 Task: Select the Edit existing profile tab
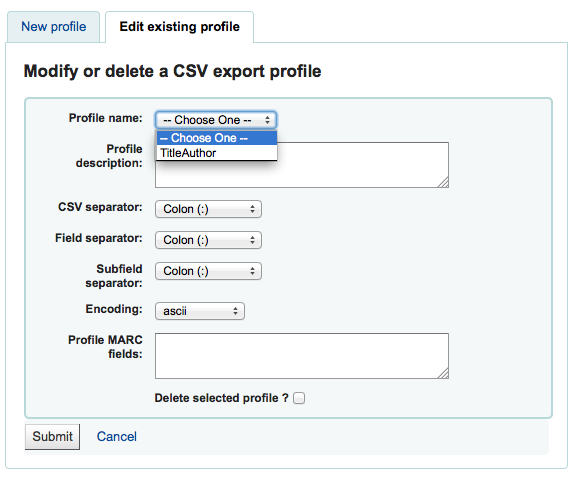[x=179, y=27]
